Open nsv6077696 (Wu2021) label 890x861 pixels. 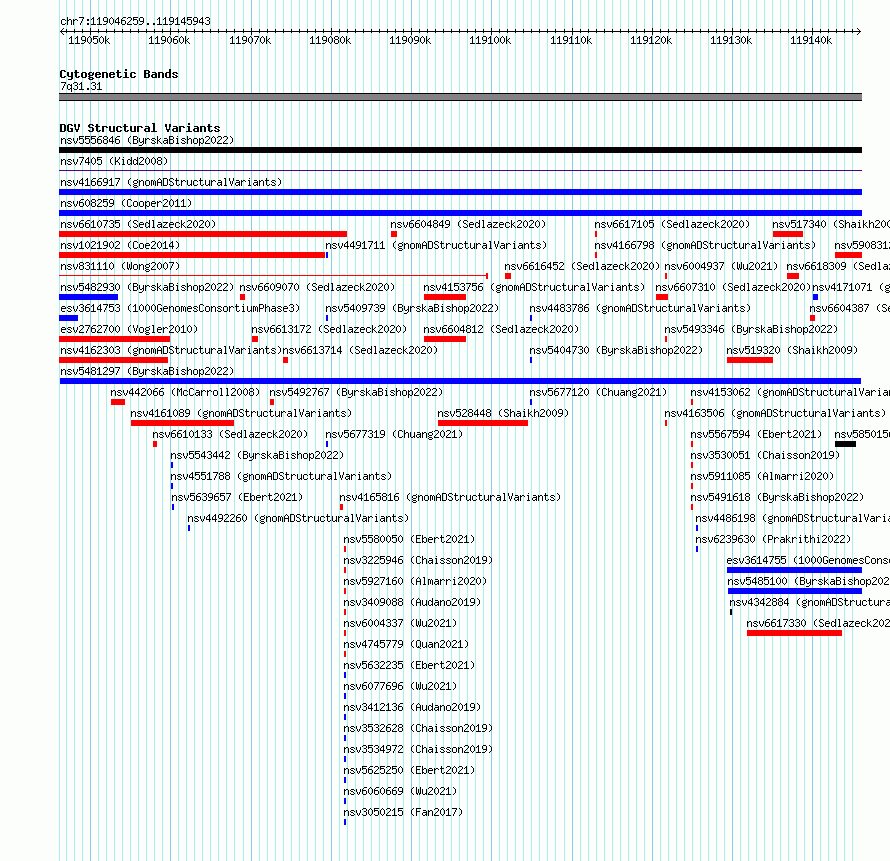400,686
